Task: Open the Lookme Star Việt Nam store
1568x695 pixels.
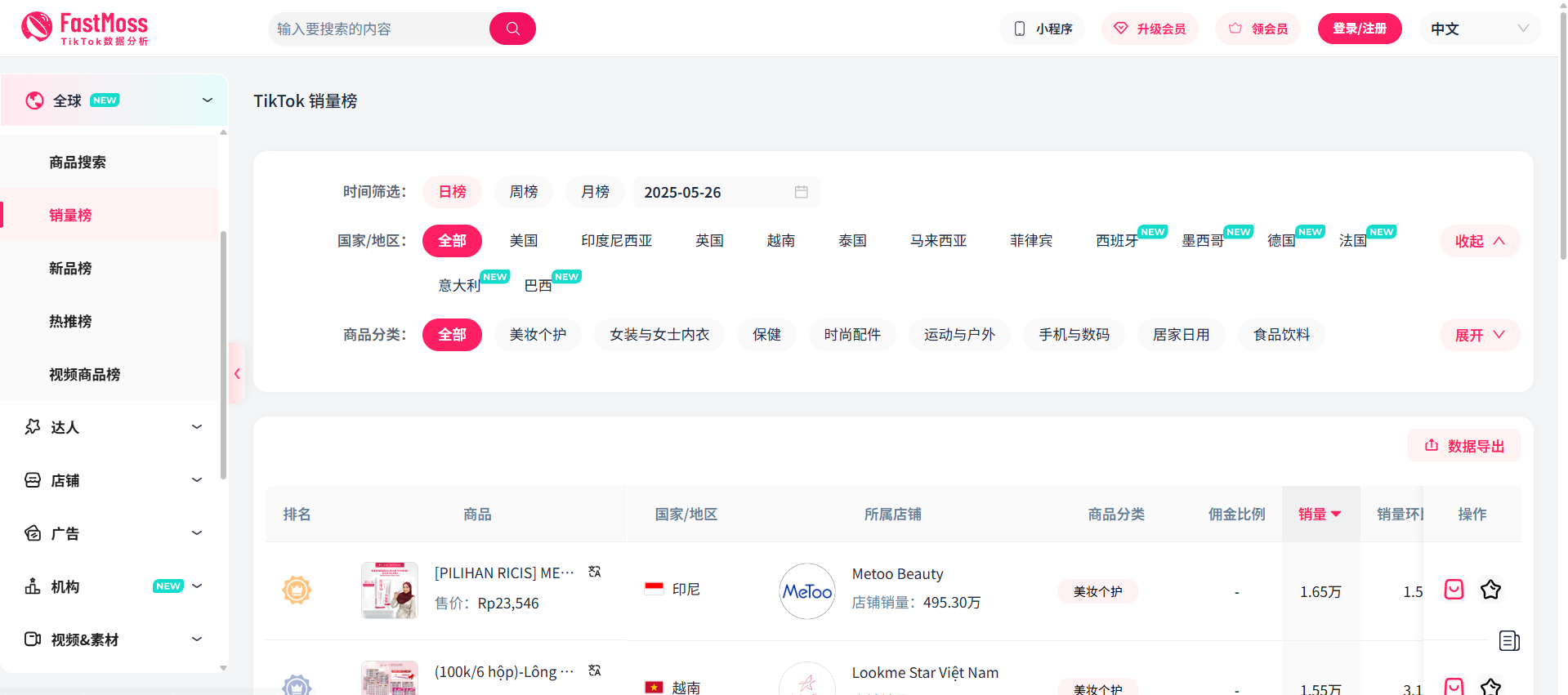Action: pos(925,672)
